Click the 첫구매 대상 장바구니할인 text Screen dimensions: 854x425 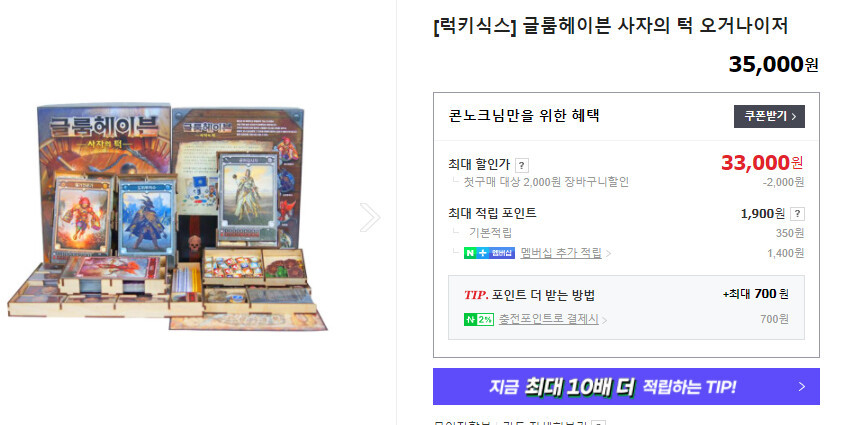(x=546, y=182)
